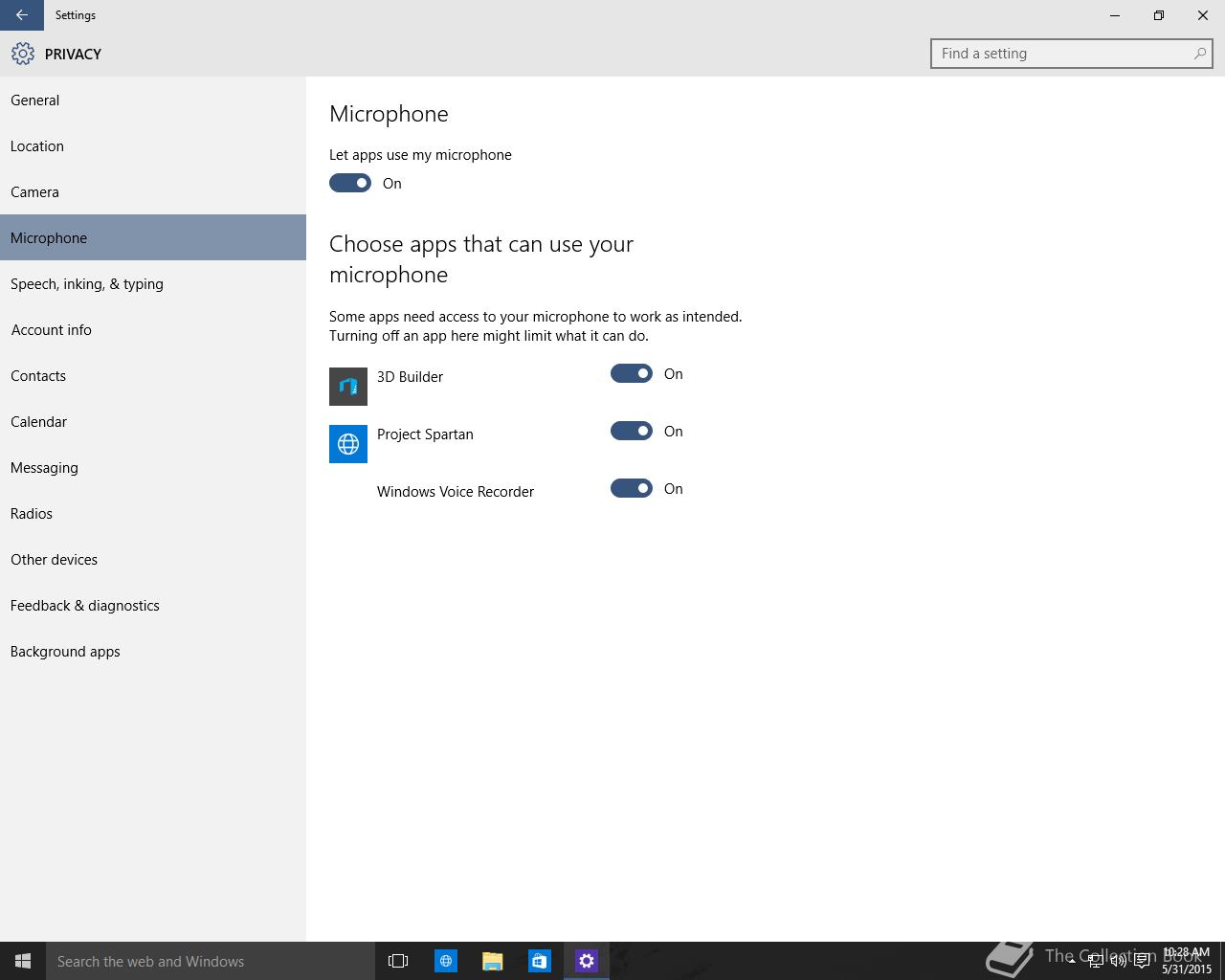The width and height of the screenshot is (1225, 980).
Task: Click the PRIVACY header title
Action: [x=73, y=55]
